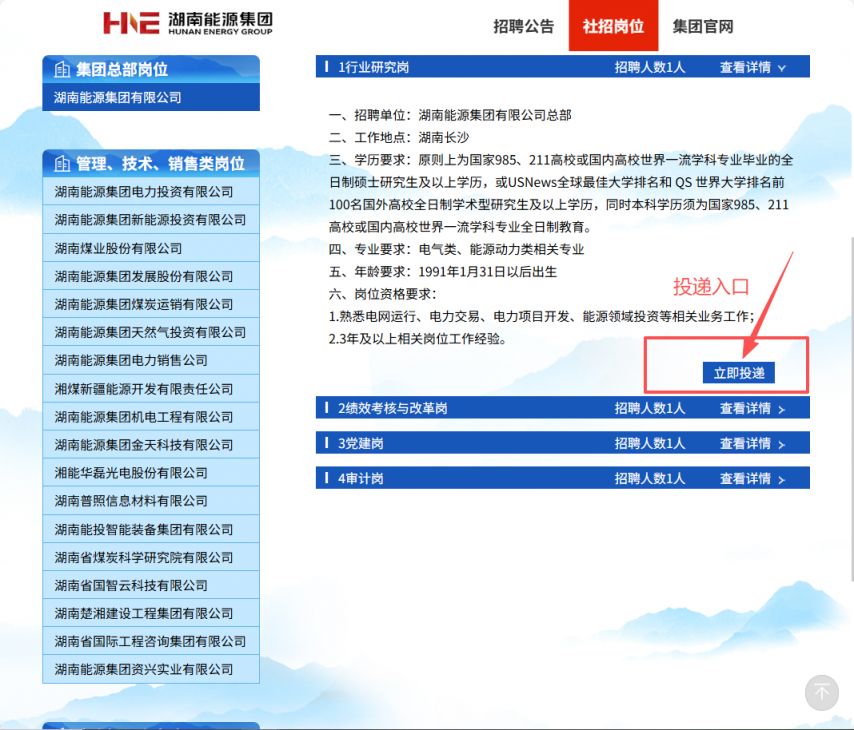Collapse details for 1行业研究岗
Viewport: 854px width, 730px height.
click(x=753, y=67)
